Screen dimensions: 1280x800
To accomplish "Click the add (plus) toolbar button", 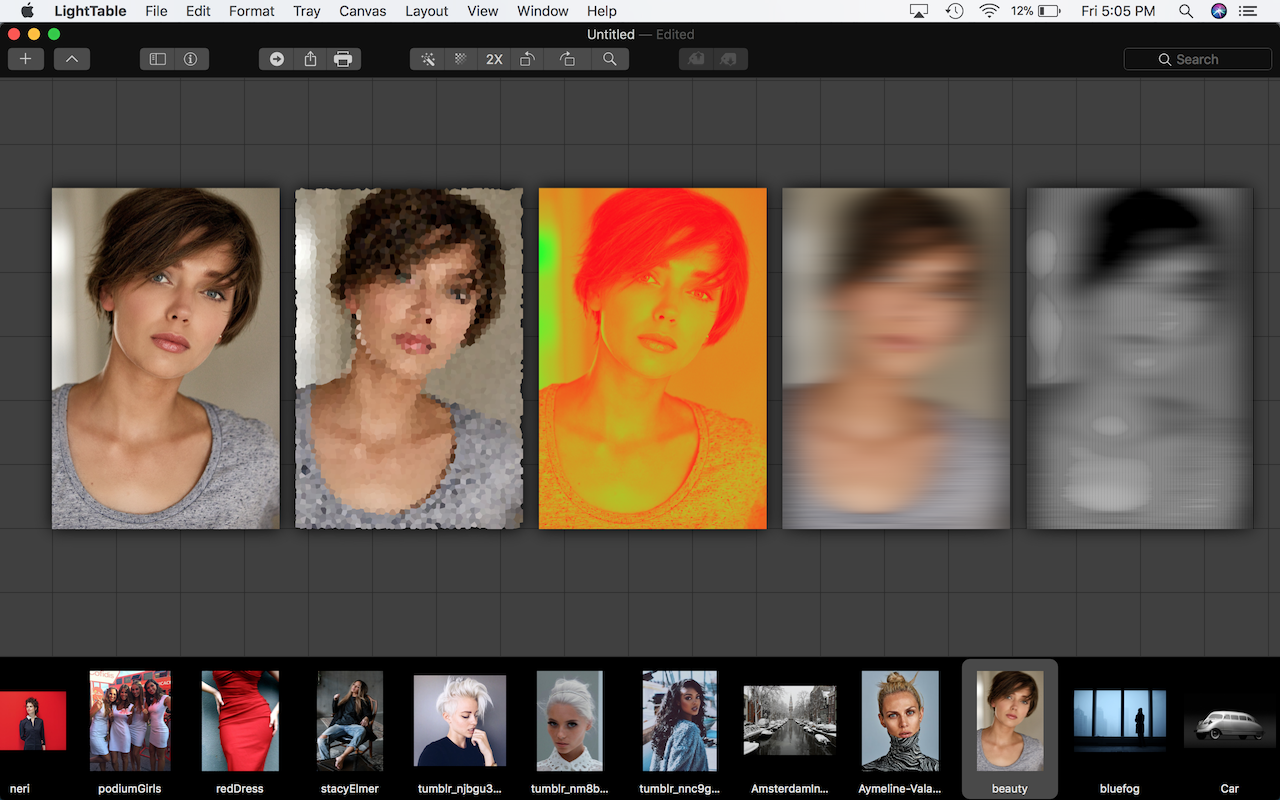I will pos(26,59).
